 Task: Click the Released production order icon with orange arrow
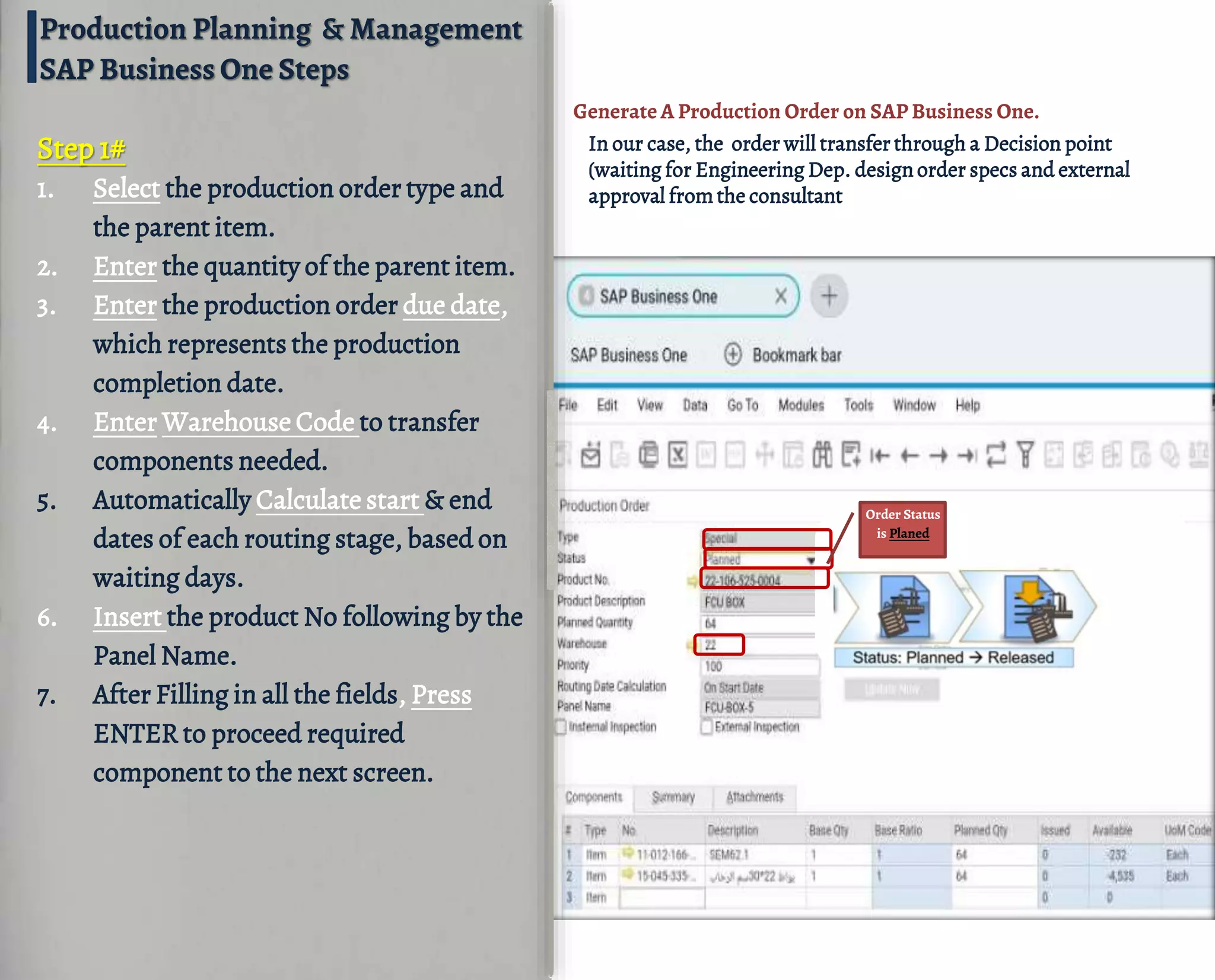click(1038, 607)
